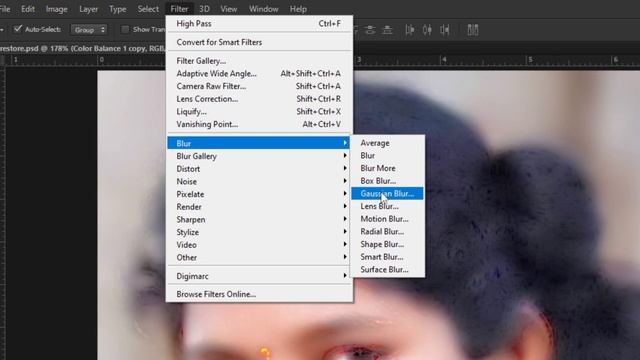
Task: Open the Help menu
Action: pyautogui.click(x=298, y=9)
